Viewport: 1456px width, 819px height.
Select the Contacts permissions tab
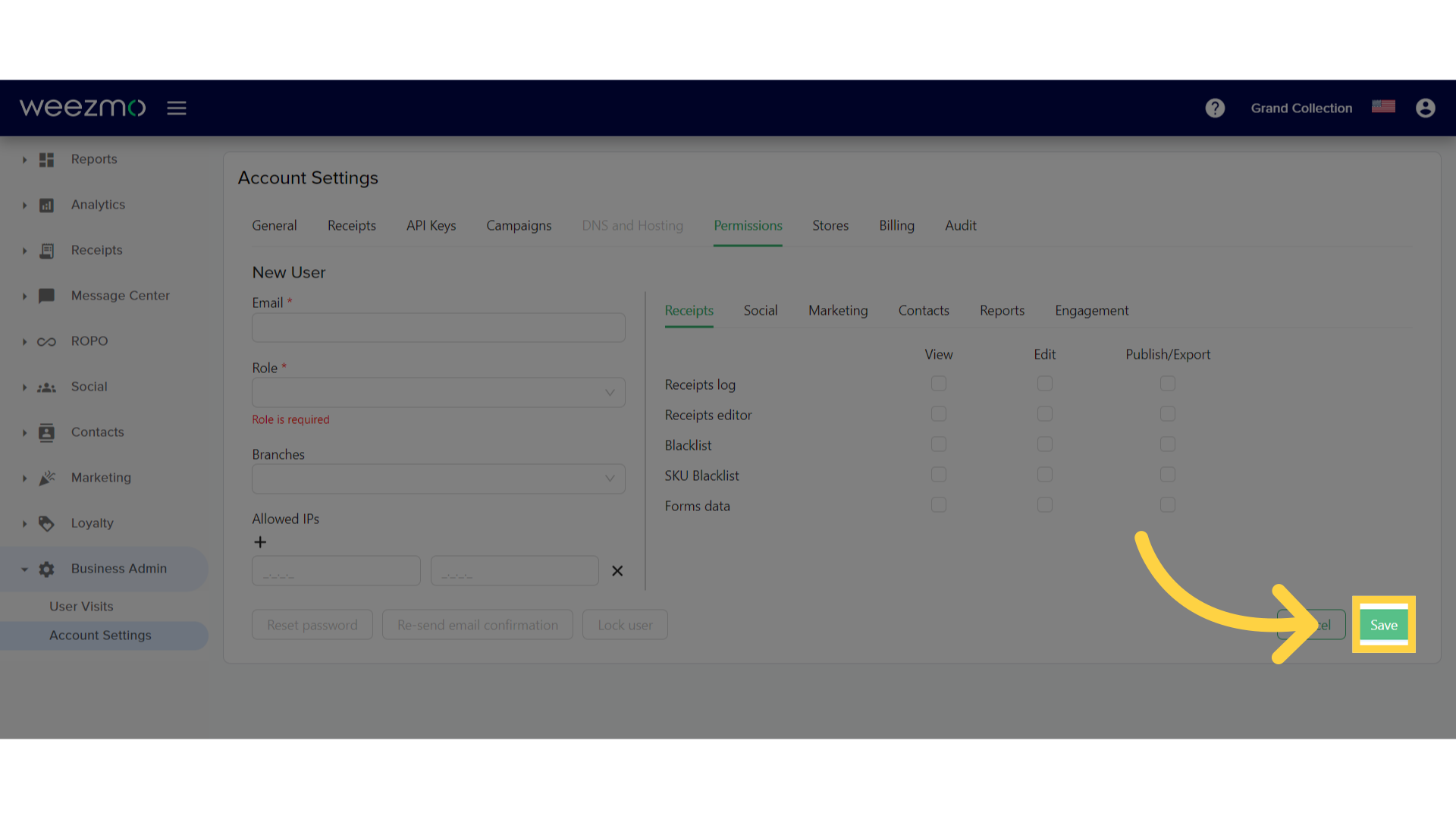tap(924, 311)
